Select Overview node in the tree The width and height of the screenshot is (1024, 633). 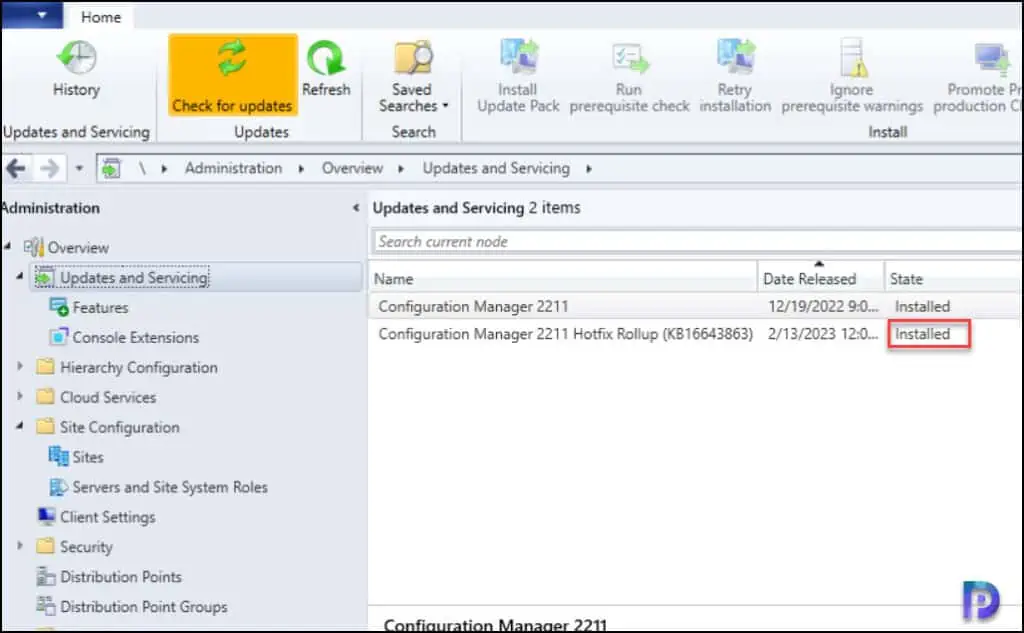(x=78, y=248)
